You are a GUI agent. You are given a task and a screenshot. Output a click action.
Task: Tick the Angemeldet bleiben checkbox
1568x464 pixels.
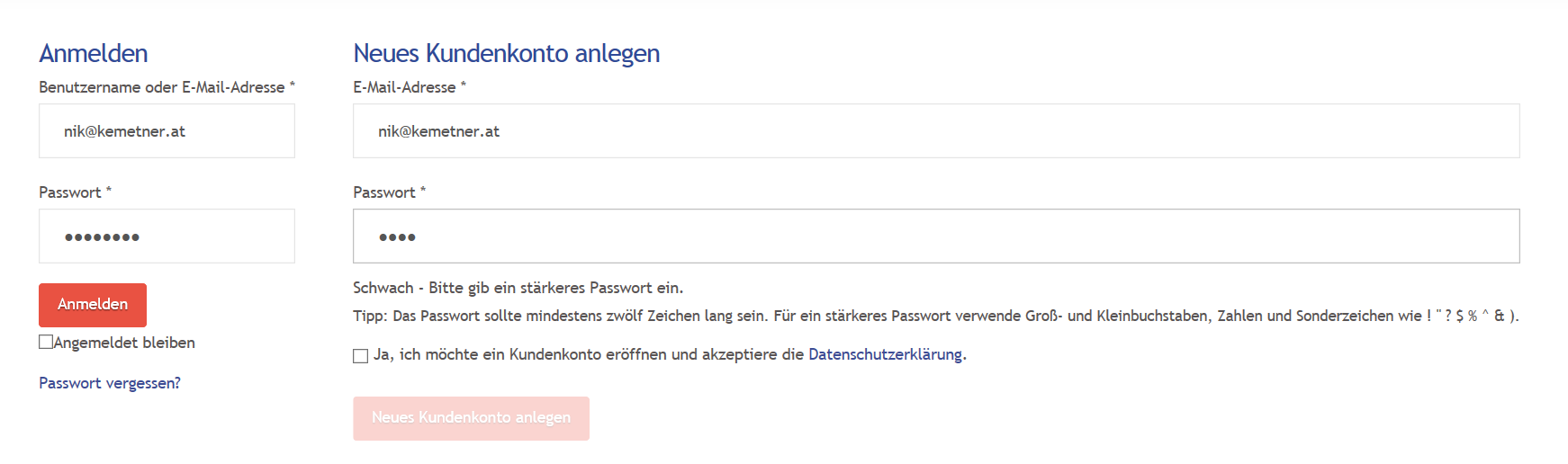click(x=46, y=342)
